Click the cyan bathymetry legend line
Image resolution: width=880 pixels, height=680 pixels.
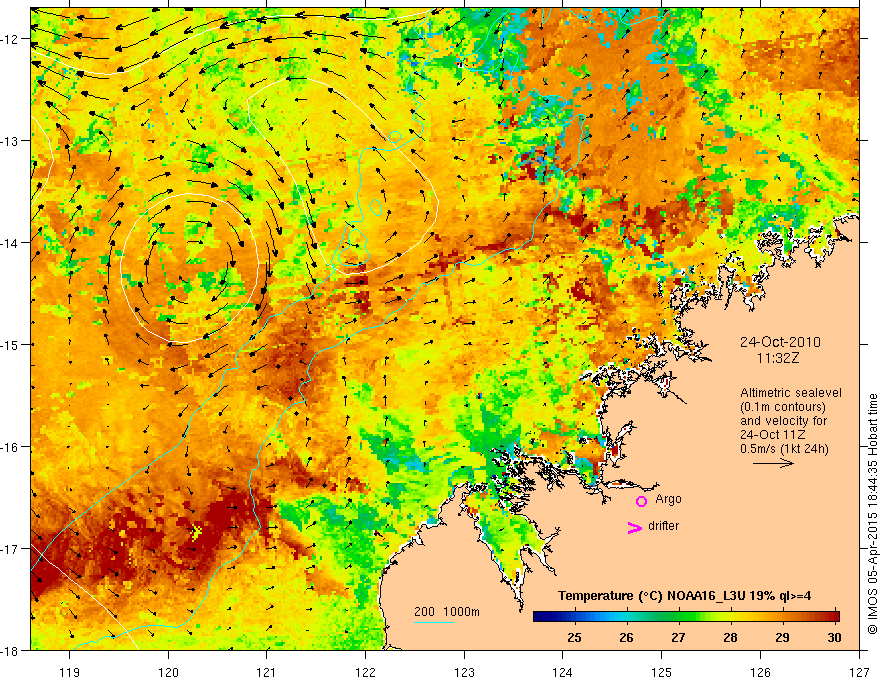pos(434,622)
